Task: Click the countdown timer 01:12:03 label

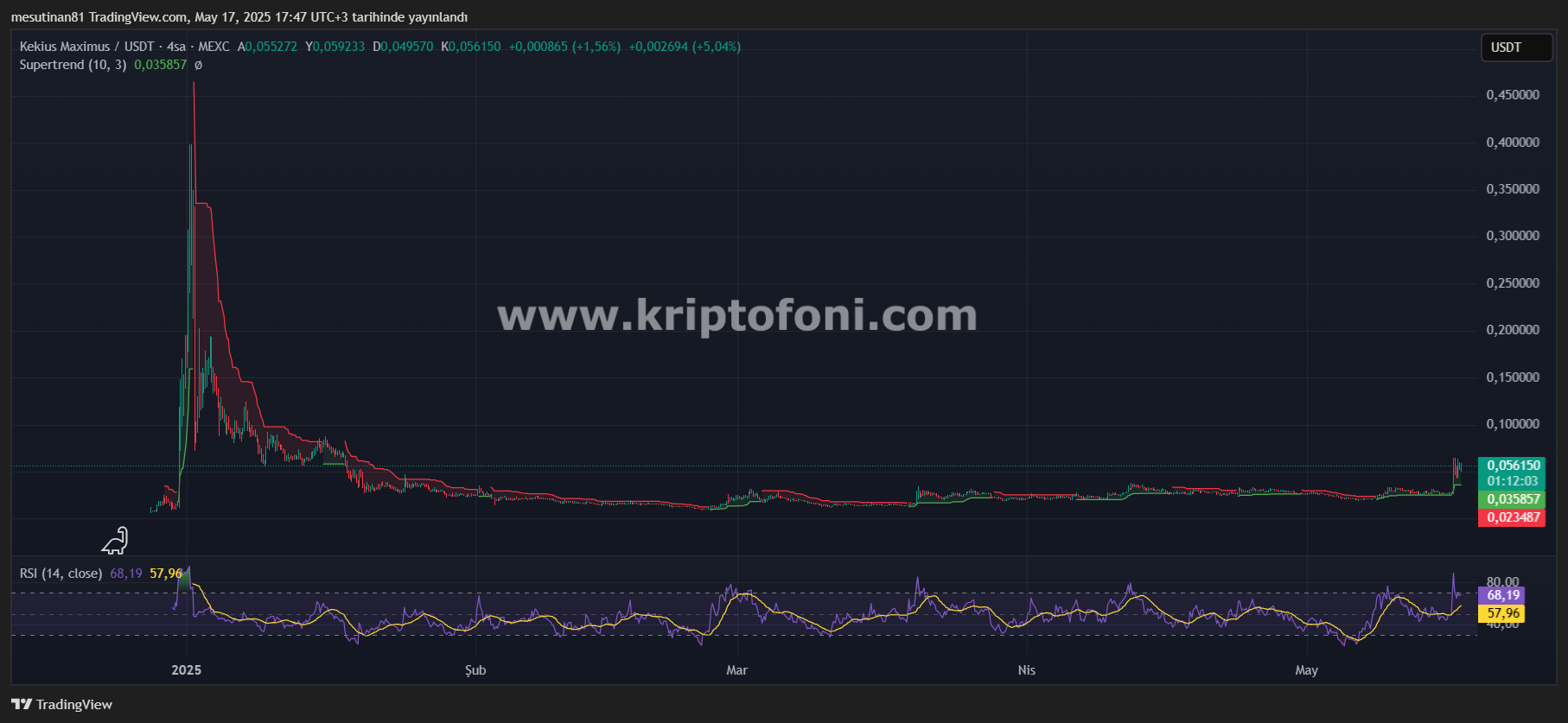Action: click(x=1512, y=481)
